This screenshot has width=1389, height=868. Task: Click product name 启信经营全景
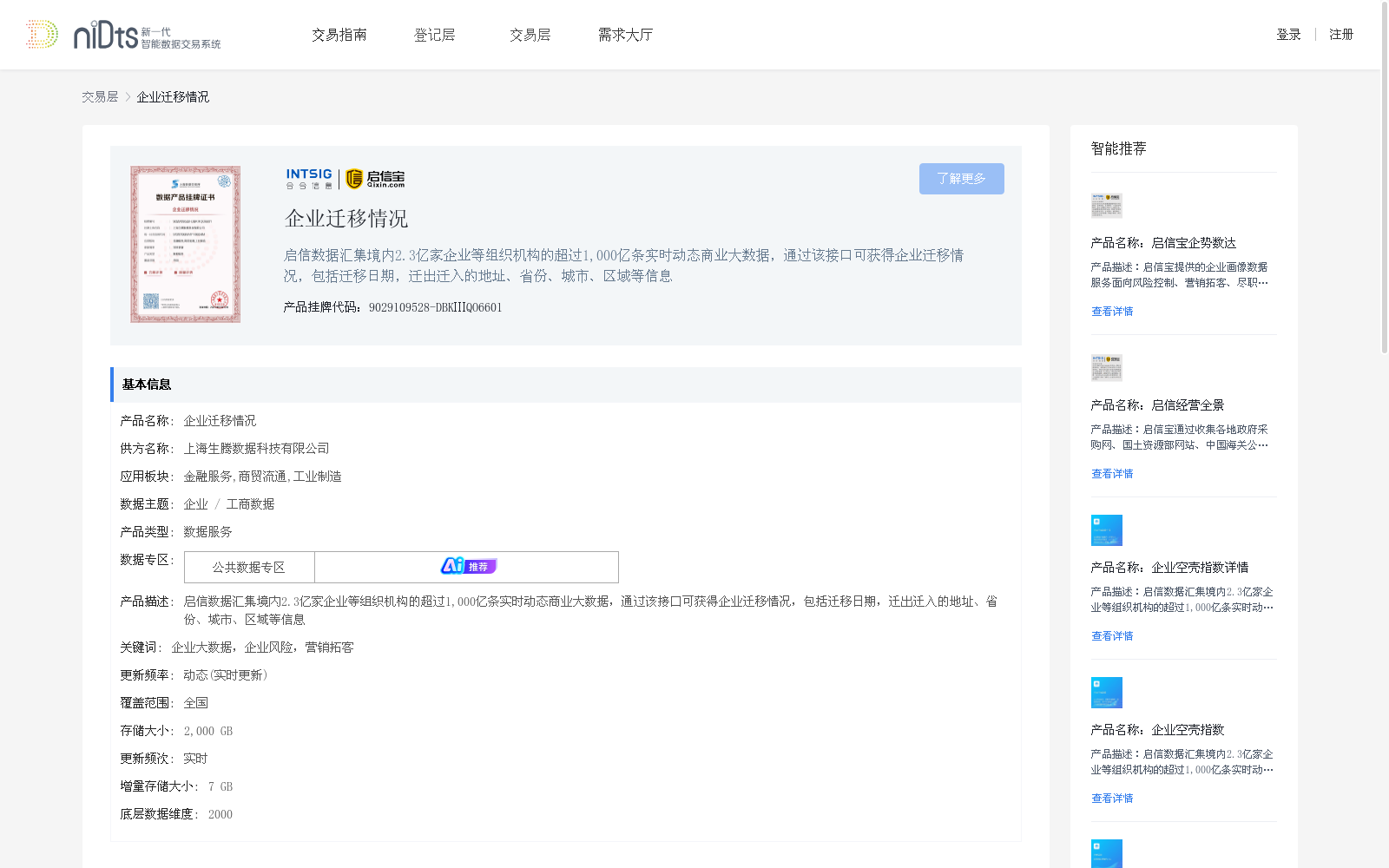pos(1188,405)
